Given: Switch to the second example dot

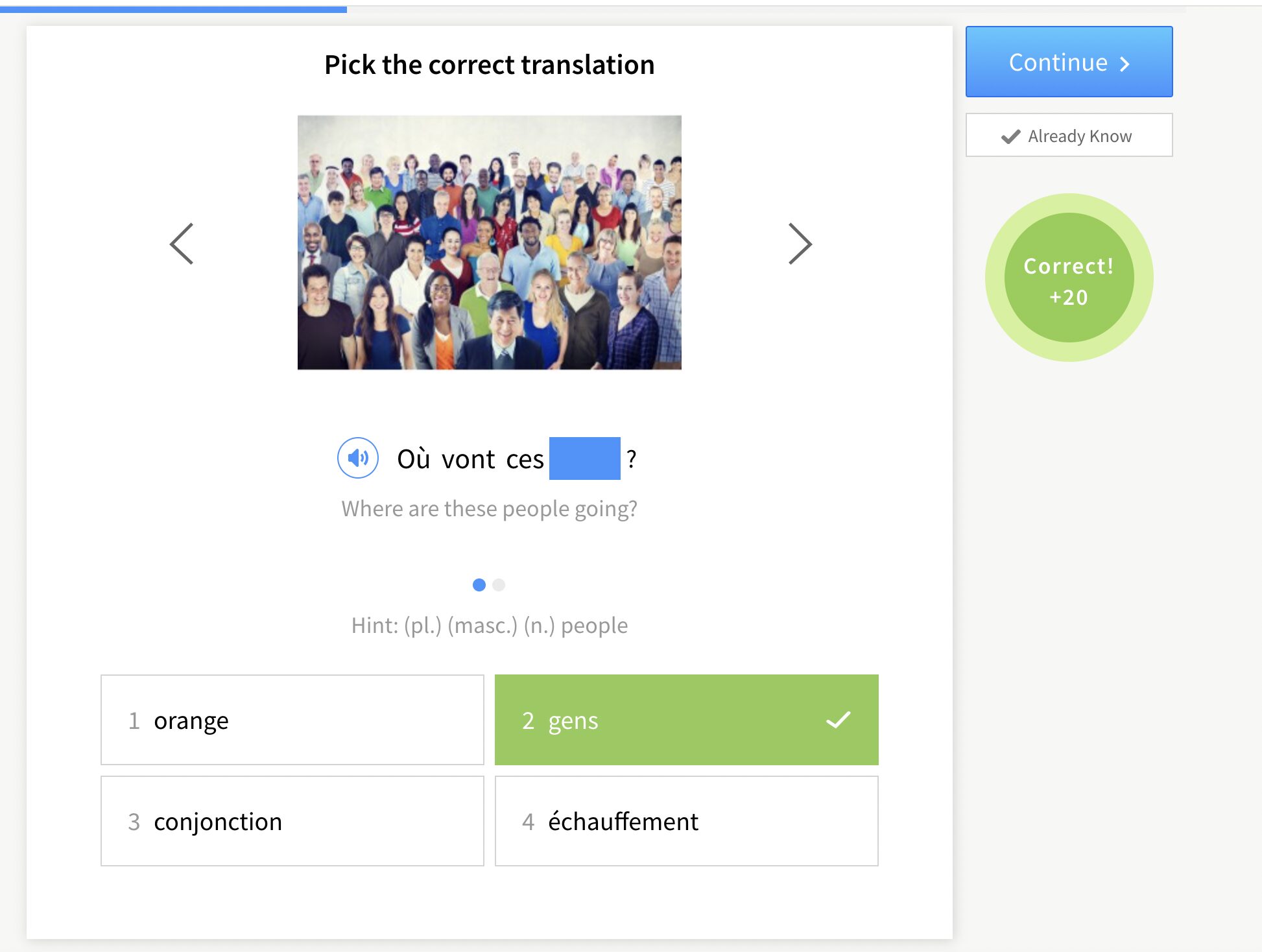Looking at the screenshot, I should click(499, 585).
